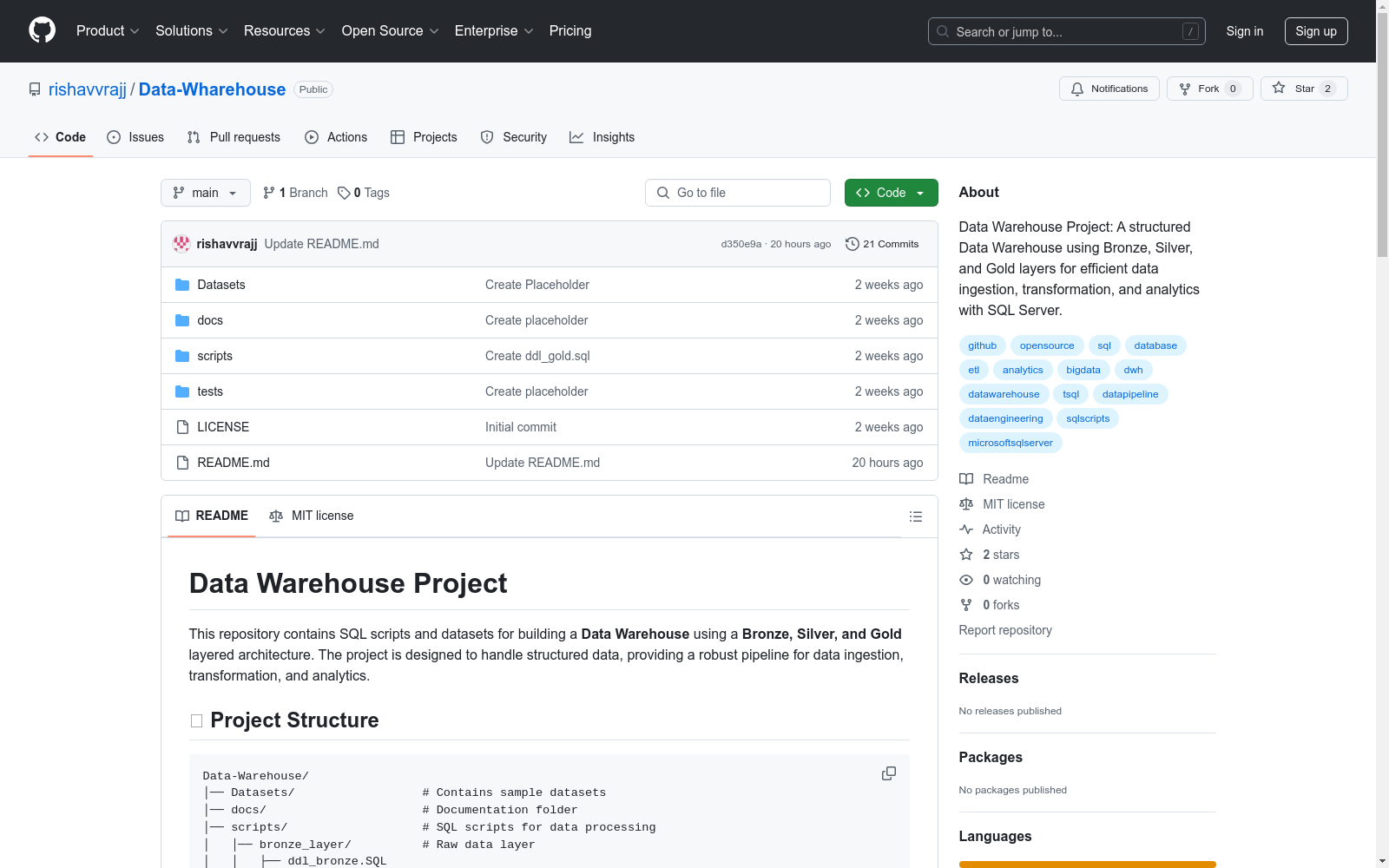
Task: Click the MIT license scale icon in About
Action: pyautogui.click(x=966, y=504)
